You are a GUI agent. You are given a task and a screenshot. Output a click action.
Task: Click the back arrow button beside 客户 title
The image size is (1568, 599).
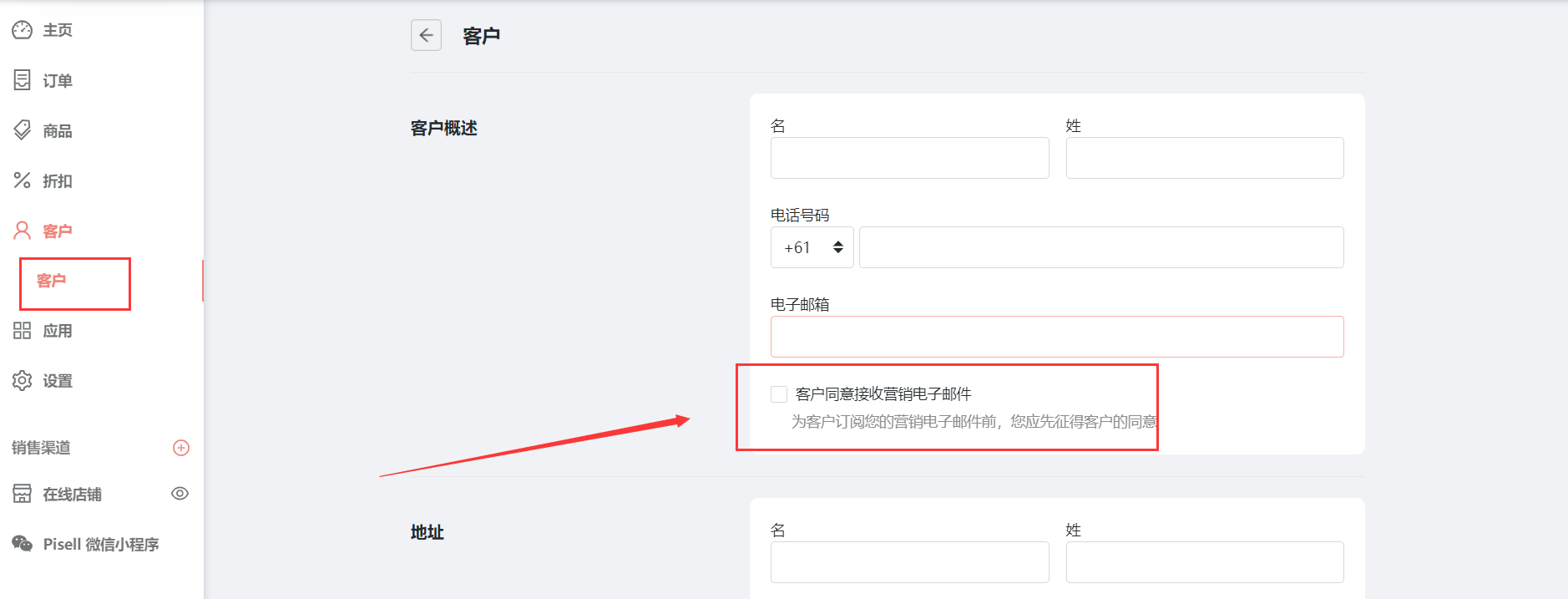426,35
